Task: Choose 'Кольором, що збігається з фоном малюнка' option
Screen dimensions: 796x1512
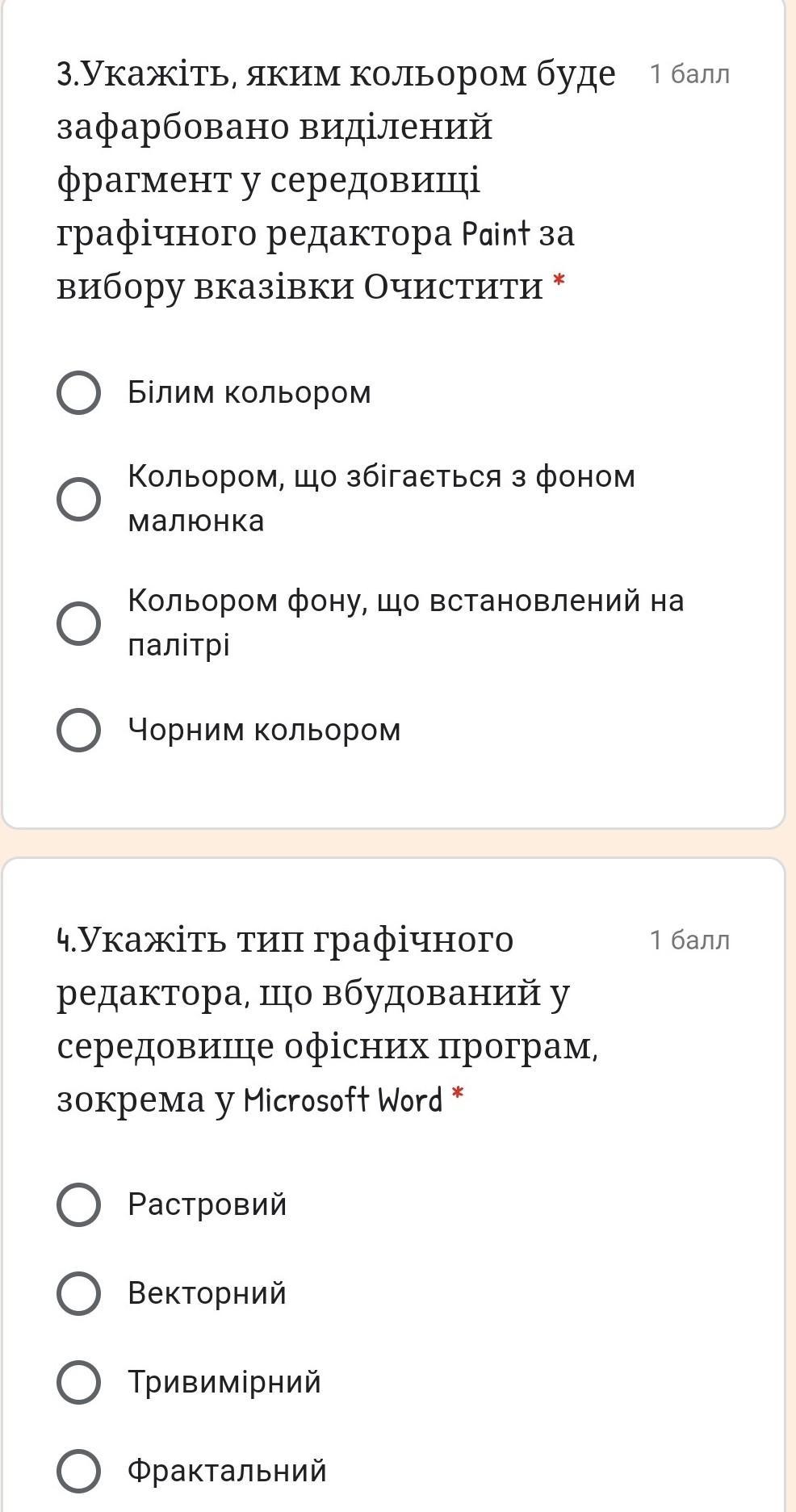Action: point(79,498)
